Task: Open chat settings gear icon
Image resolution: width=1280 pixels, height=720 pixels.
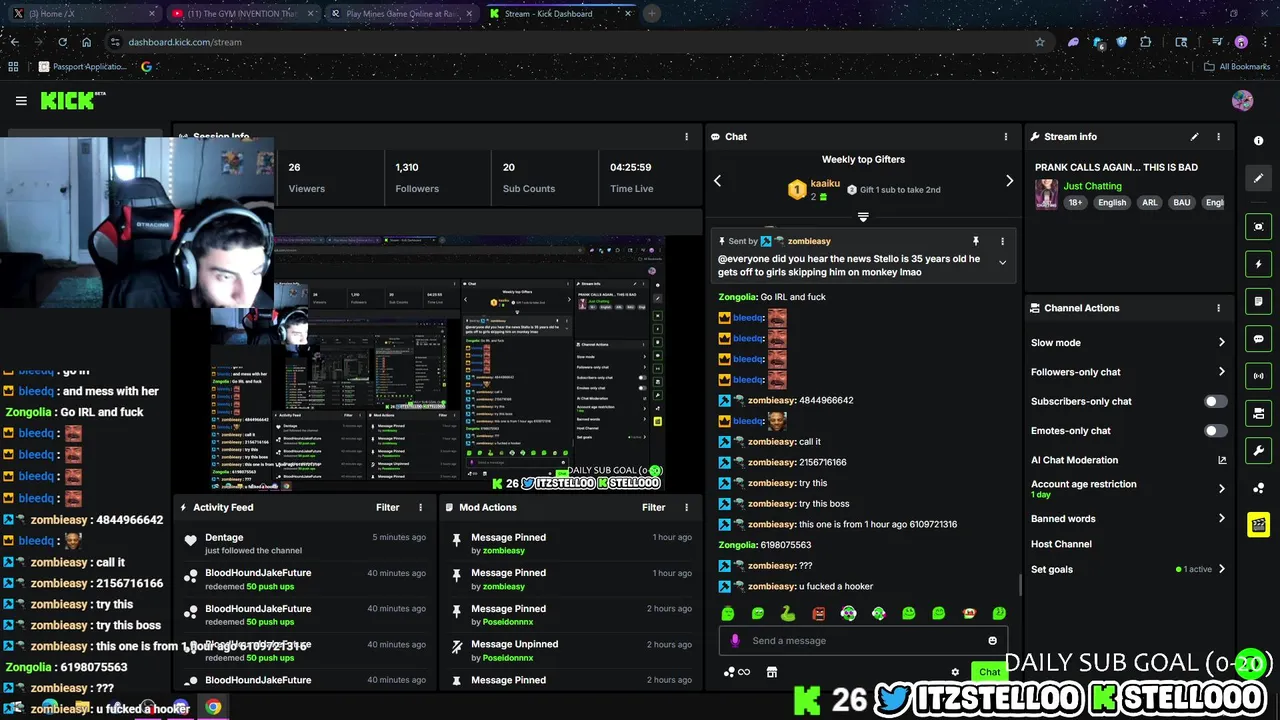Action: pos(955,672)
